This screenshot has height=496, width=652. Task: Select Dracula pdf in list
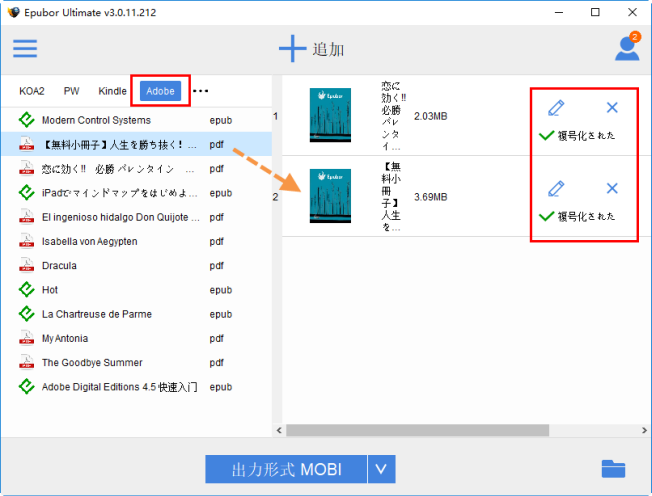tap(136, 265)
